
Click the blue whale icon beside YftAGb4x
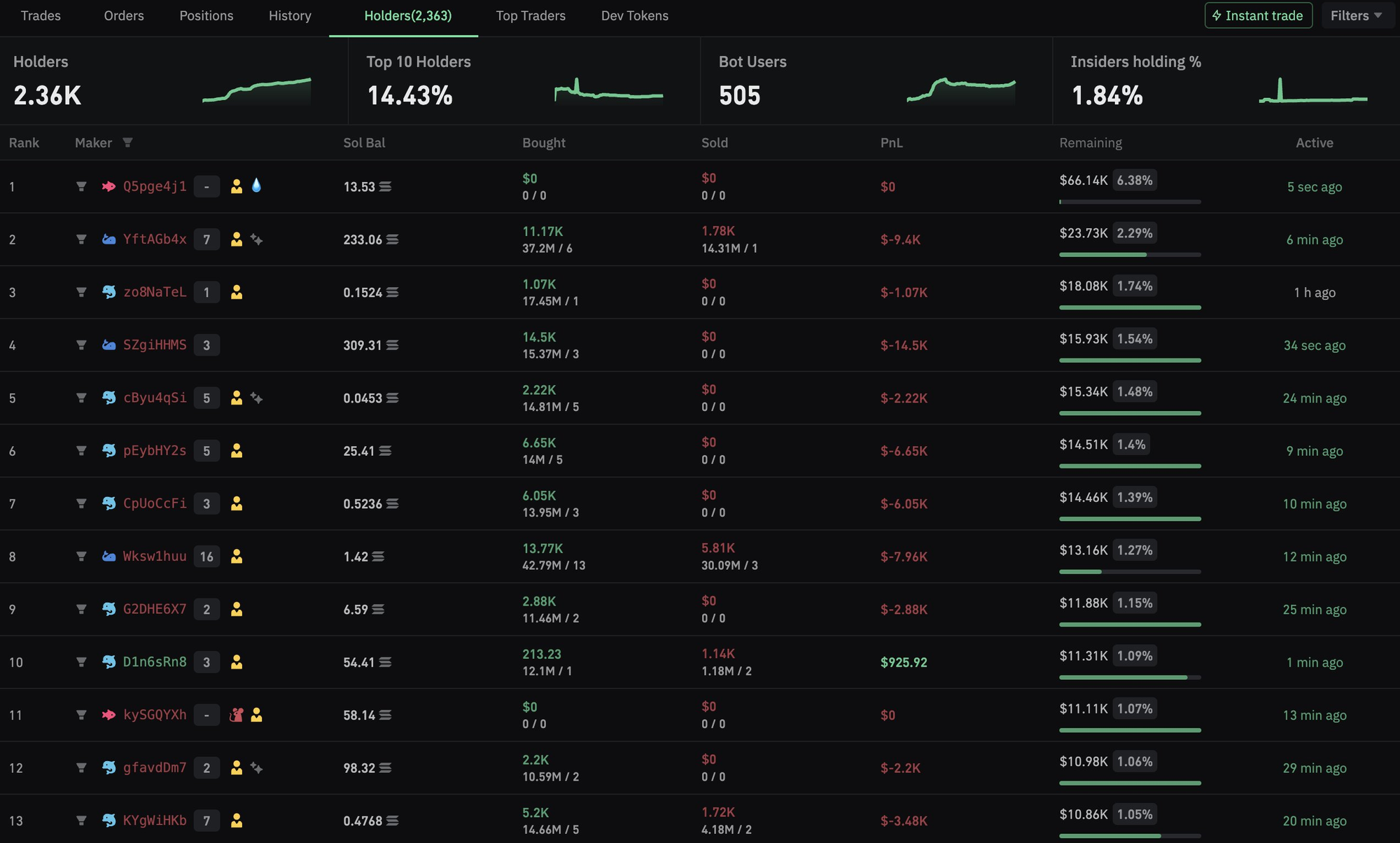108,239
